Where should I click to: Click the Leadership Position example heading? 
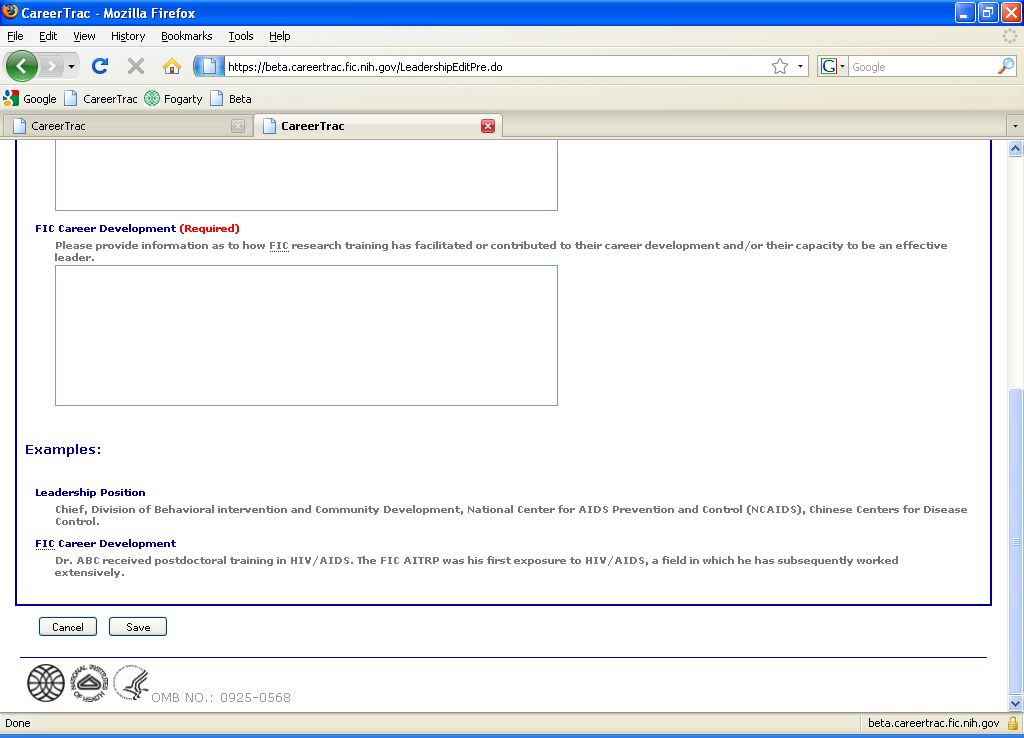click(90, 492)
